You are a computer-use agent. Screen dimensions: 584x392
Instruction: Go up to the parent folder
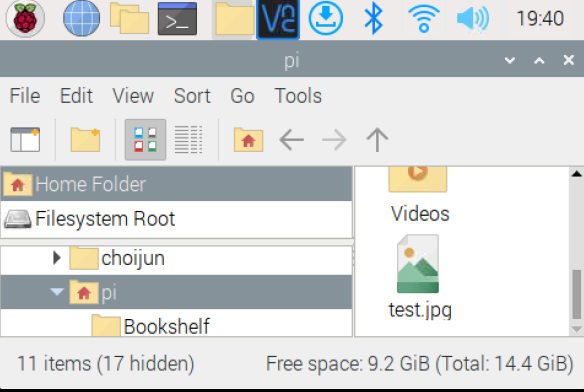tap(377, 140)
